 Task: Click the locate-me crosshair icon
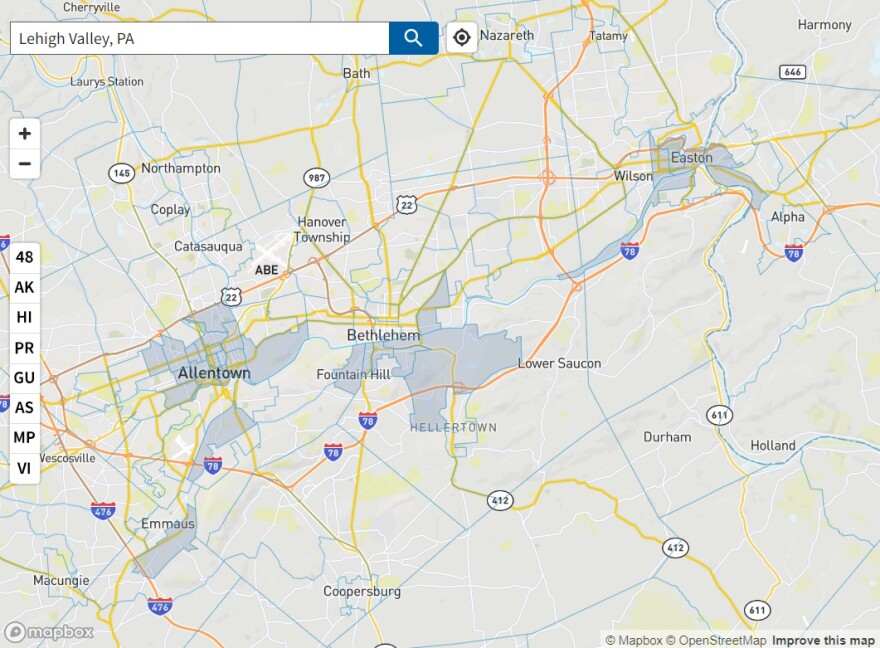[x=461, y=38]
